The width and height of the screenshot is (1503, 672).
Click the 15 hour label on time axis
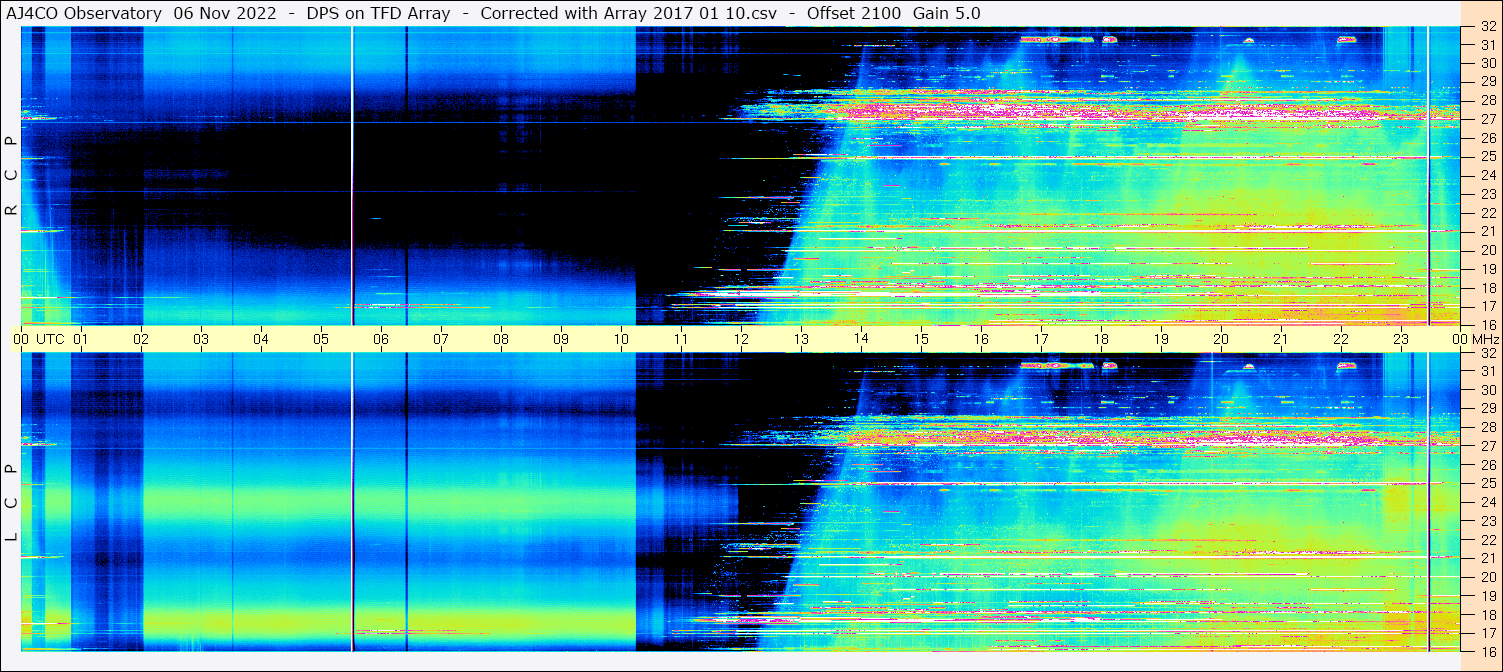[x=921, y=339]
